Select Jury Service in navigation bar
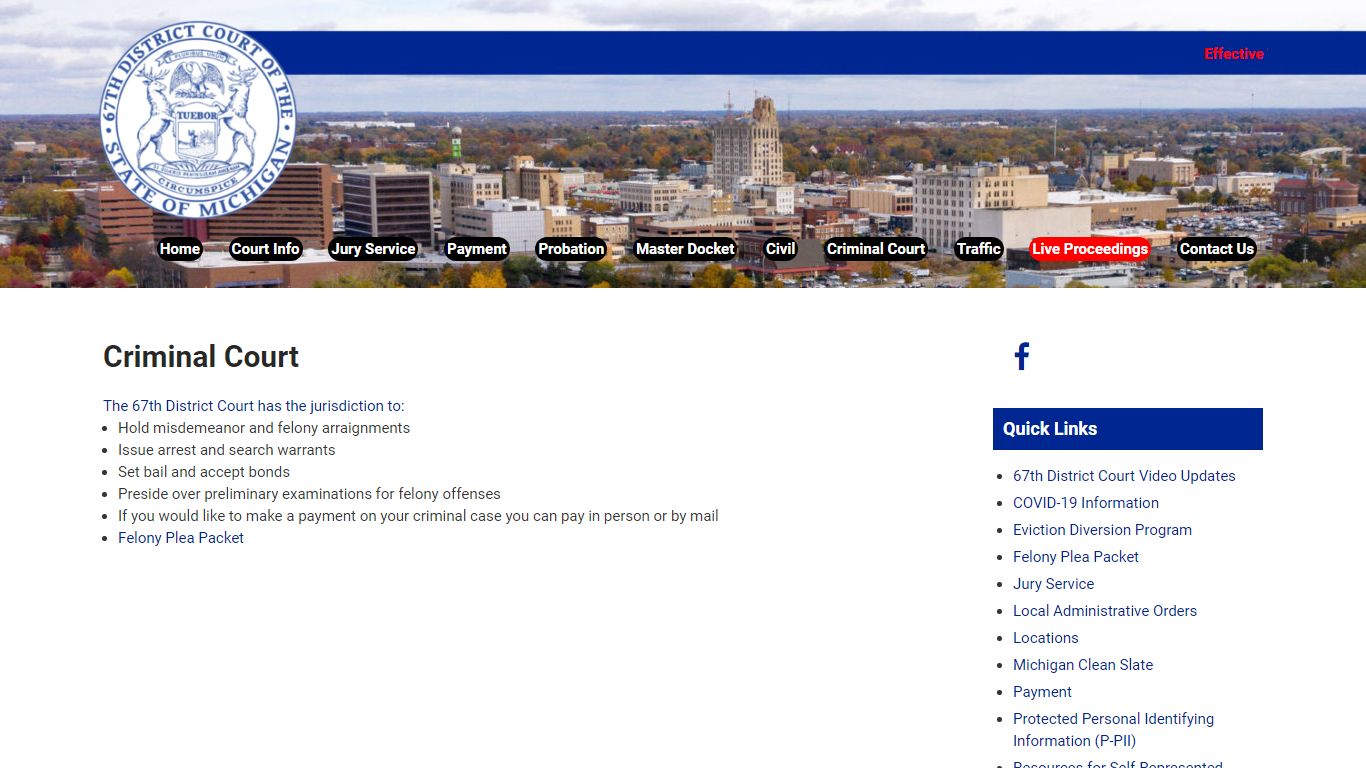Screen dimensions: 1366x768 (373, 249)
